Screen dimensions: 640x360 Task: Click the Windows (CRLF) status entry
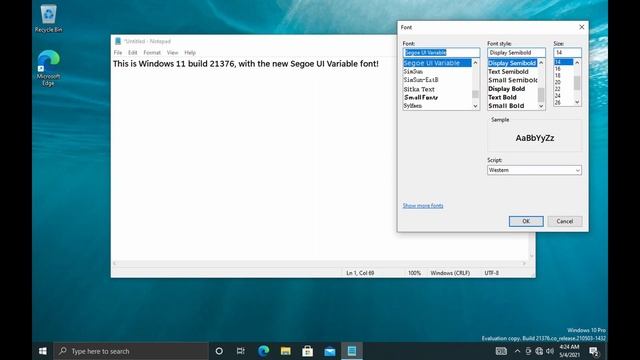450,273
